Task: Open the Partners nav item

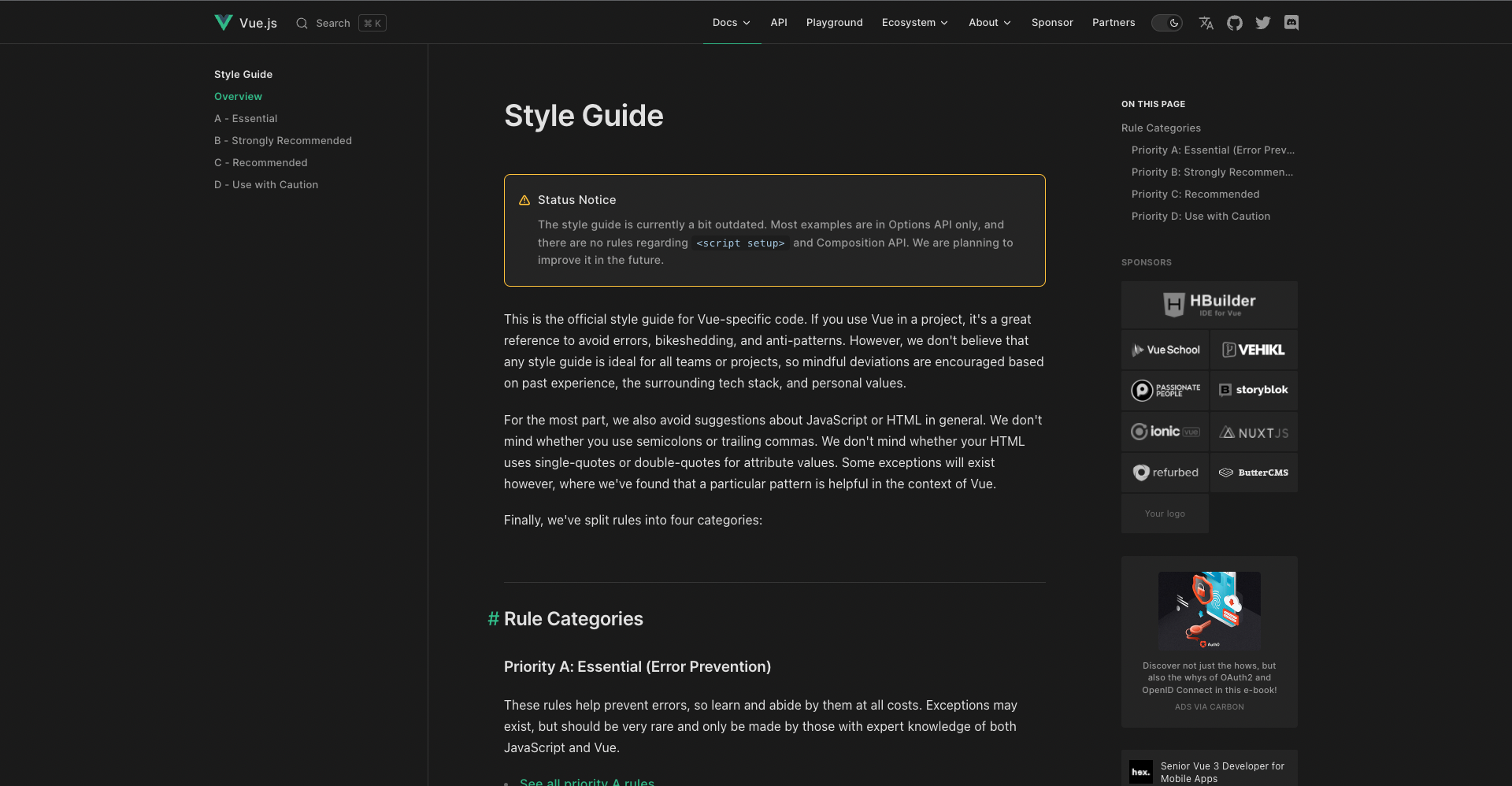Action: tap(1114, 23)
